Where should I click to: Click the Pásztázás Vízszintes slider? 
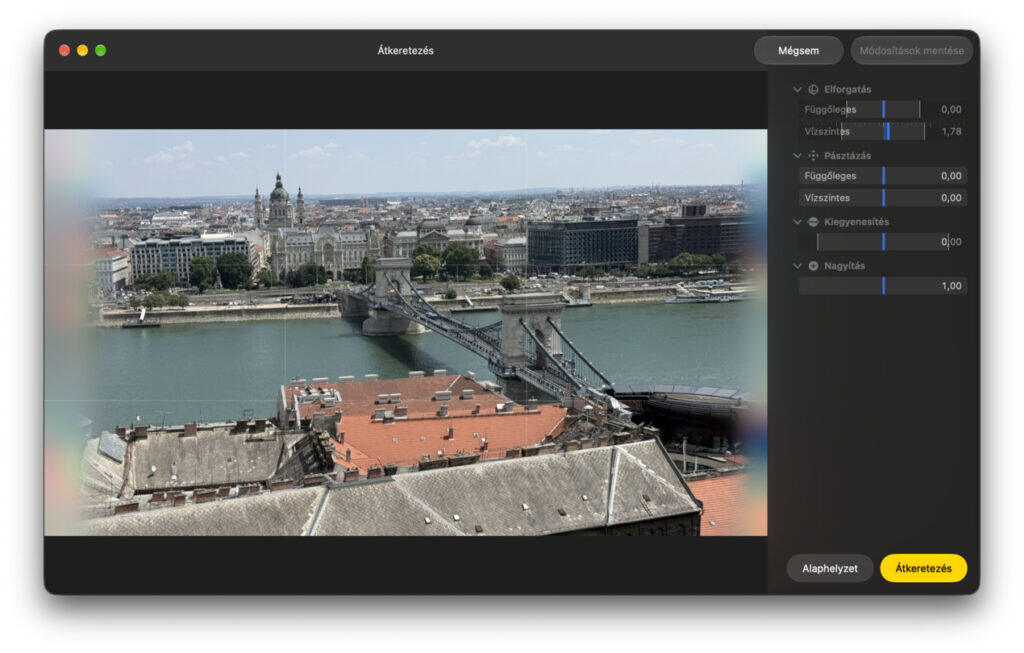[x=882, y=198]
